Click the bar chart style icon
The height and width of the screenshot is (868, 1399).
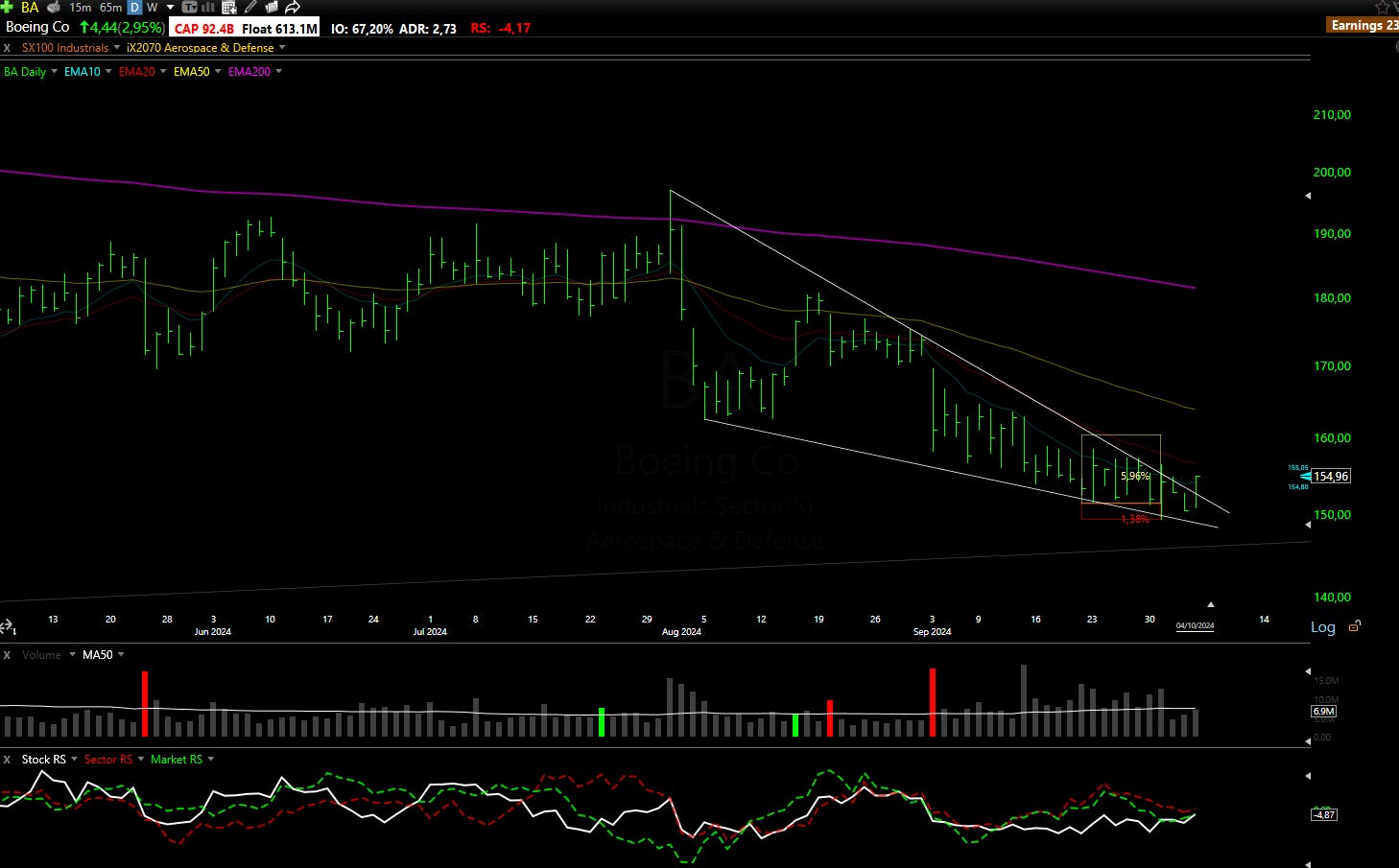(207, 7)
